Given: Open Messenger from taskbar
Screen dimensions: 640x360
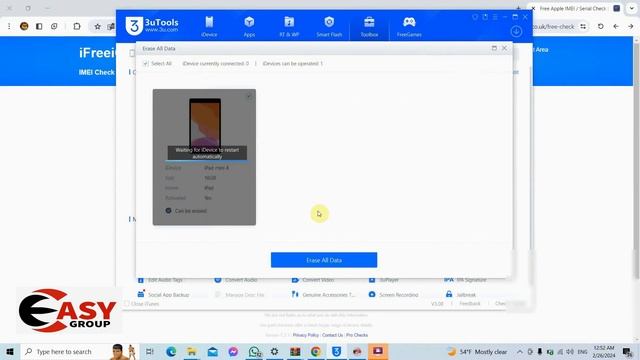Looking at the screenshot, I should pos(233,351).
